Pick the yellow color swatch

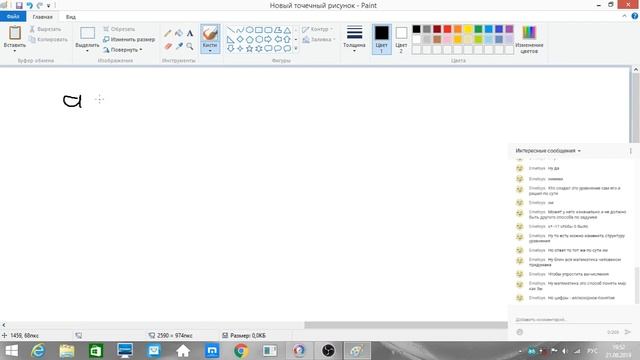(468, 29)
